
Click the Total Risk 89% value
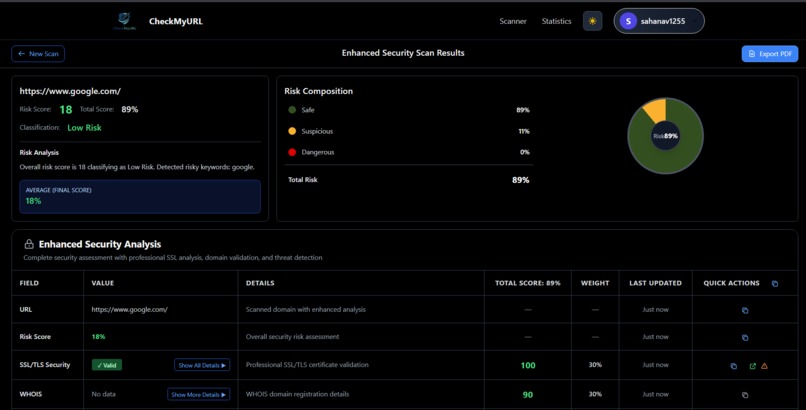point(520,180)
